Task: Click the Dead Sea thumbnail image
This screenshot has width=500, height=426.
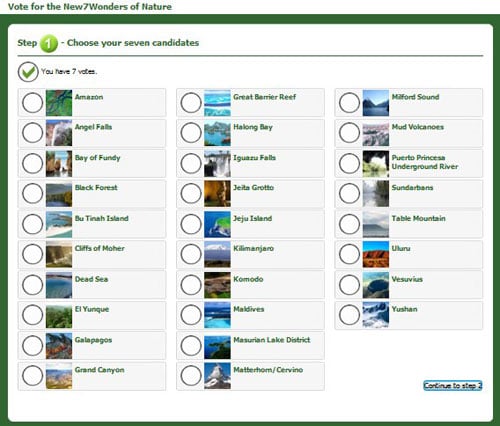Action: pos(59,285)
